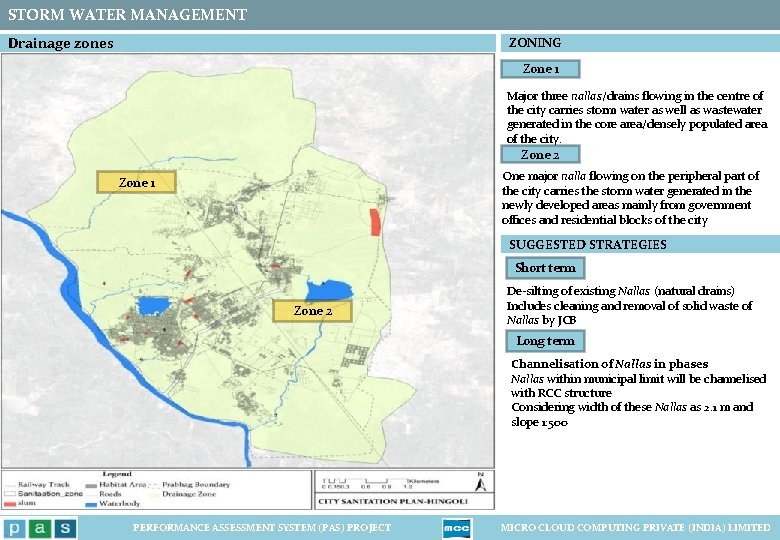Click the 'Waterbody' legend label
Screen dimensions: 780x540
pos(119,504)
